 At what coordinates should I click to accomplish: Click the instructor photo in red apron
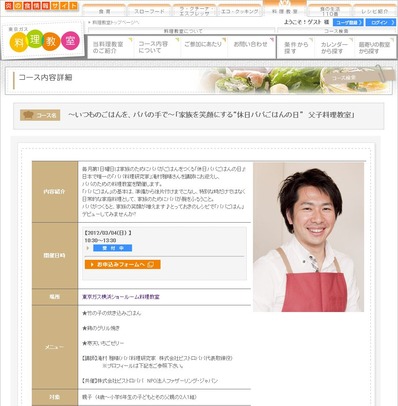[x=308, y=237]
